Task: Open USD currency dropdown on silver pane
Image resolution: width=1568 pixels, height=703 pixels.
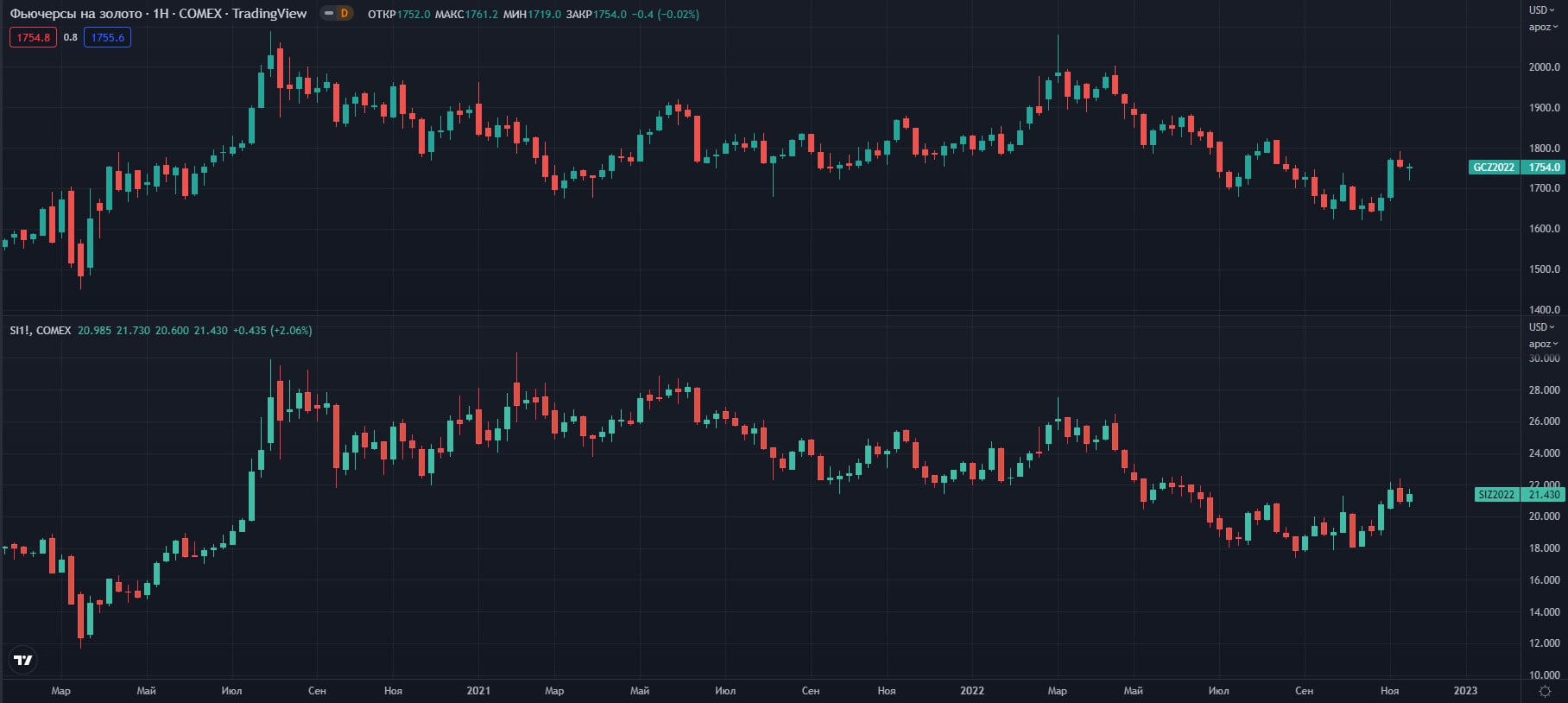Action: click(x=1543, y=327)
